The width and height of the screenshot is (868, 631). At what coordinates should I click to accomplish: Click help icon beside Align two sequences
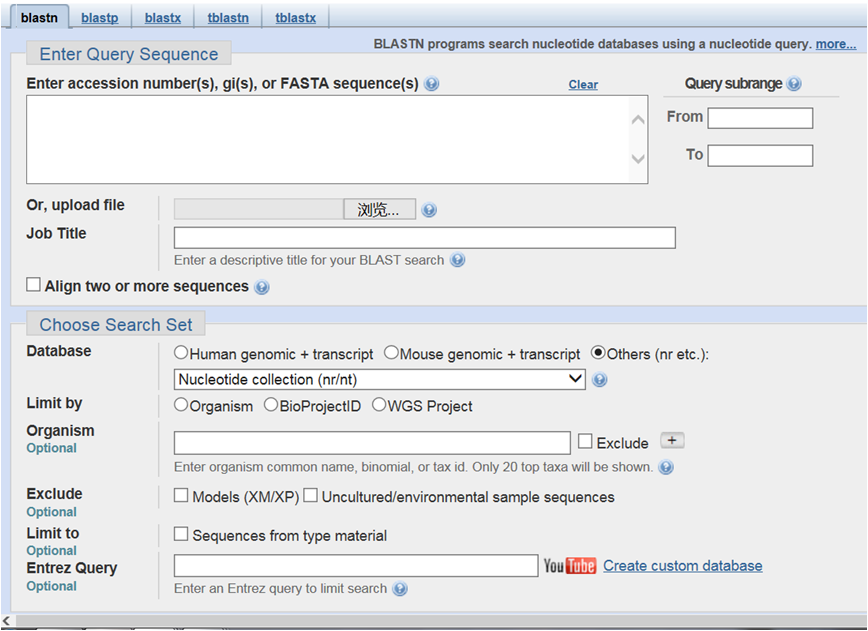coord(262,287)
